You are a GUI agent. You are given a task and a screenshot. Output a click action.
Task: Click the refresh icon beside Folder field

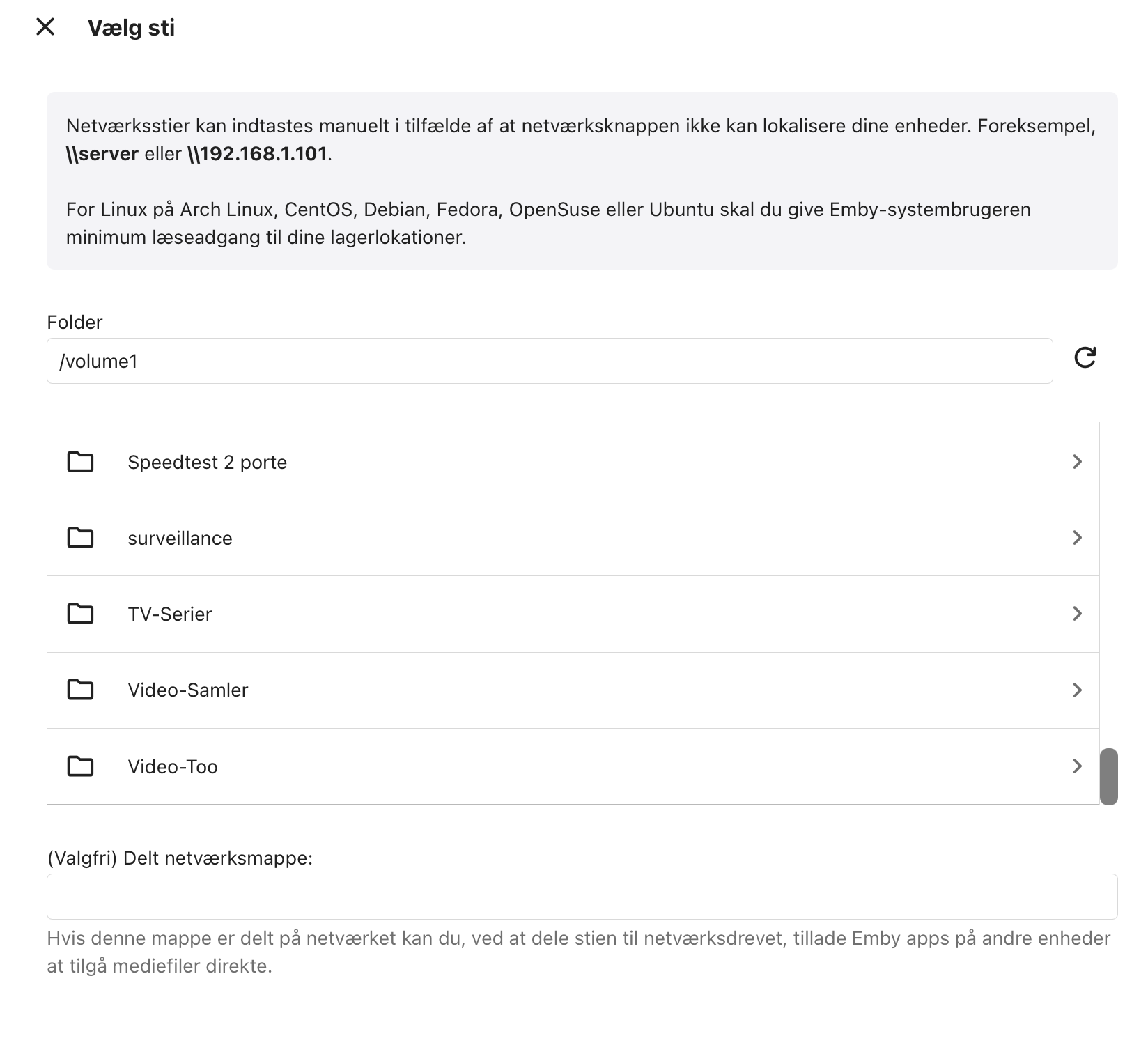coord(1085,358)
